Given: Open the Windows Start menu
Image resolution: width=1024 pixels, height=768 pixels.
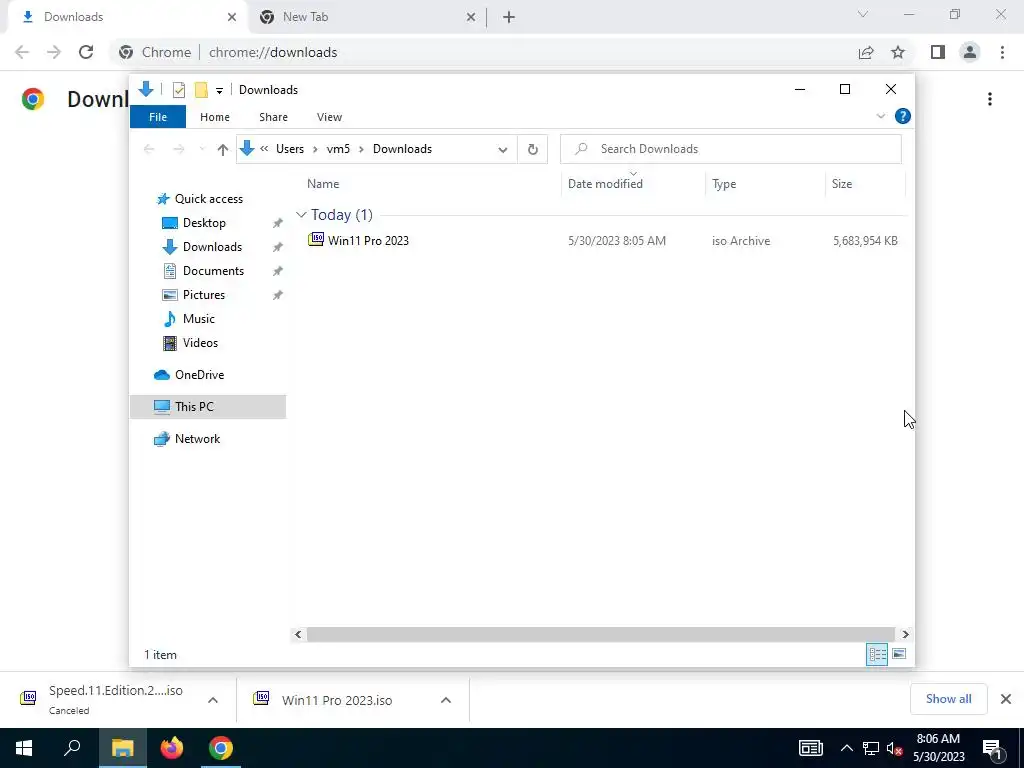Looking at the screenshot, I should point(24,748).
